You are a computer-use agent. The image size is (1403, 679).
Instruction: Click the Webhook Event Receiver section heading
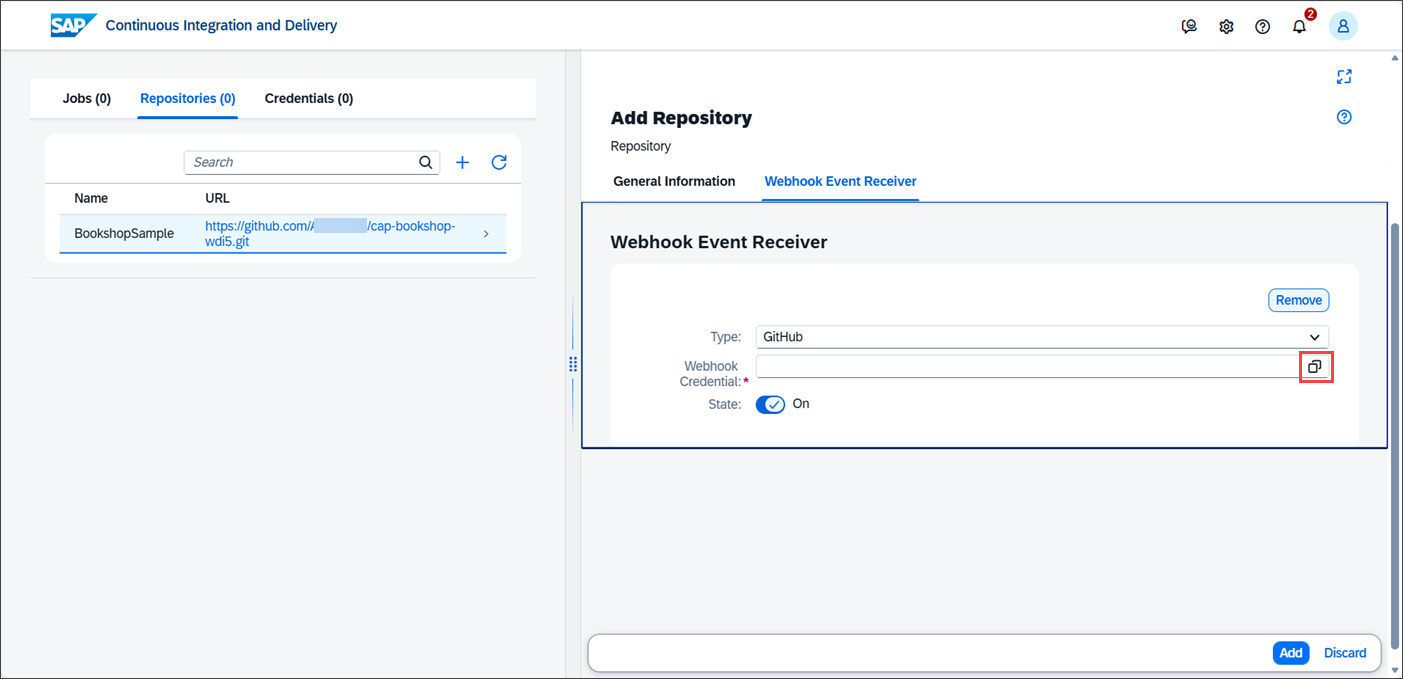click(719, 242)
